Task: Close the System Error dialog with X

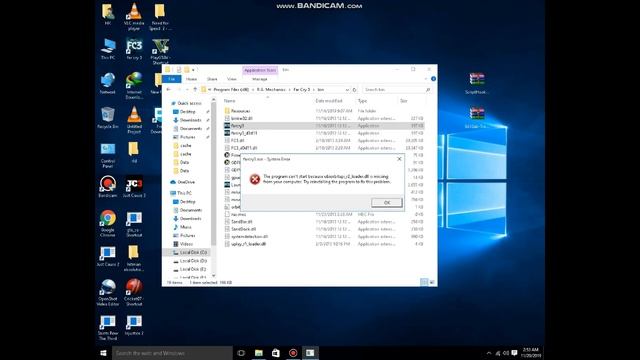Action: pyautogui.click(x=399, y=159)
